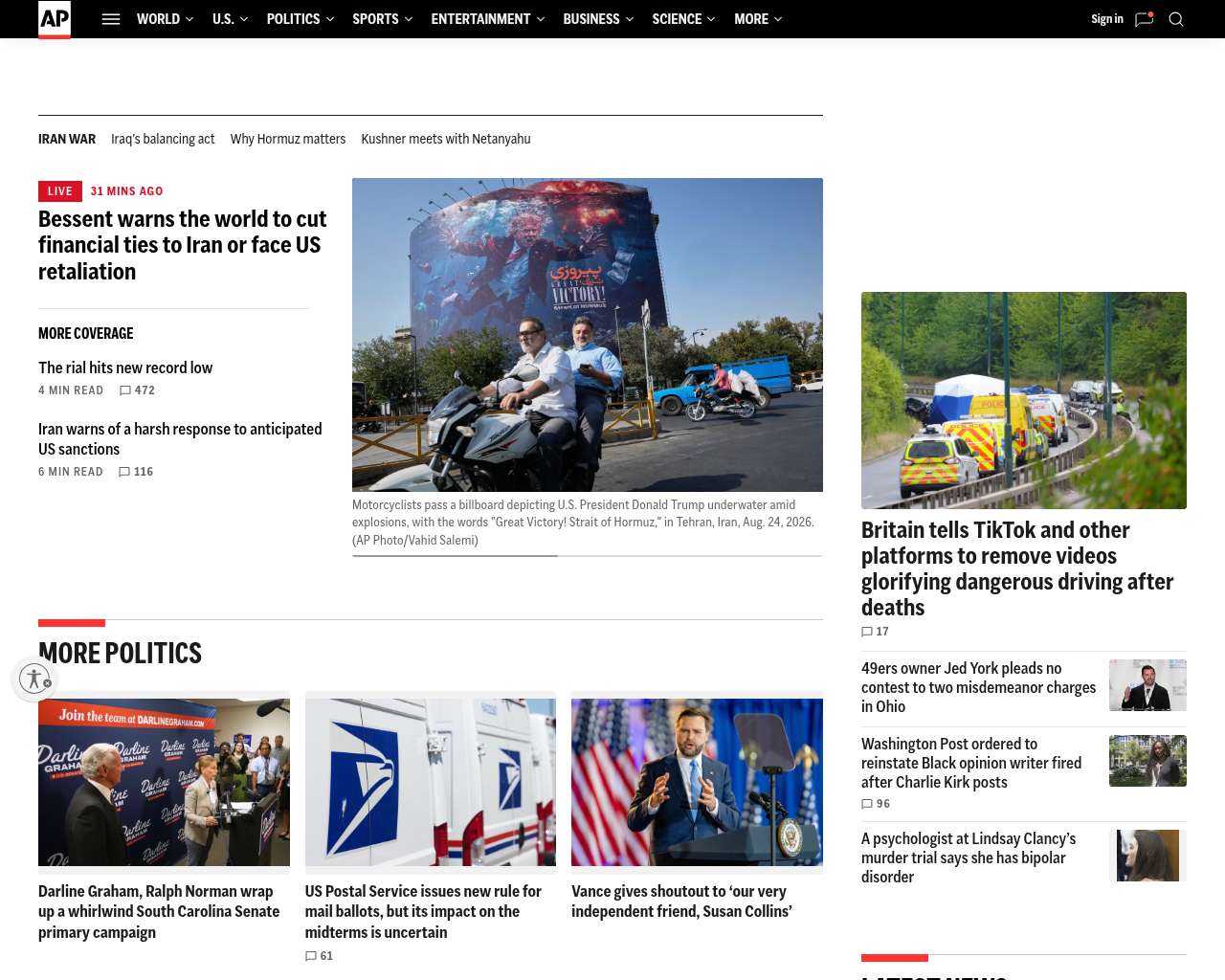Open the accessibility options widget
Screen dimensions: 1225x980
pyautogui.click(x=35, y=679)
